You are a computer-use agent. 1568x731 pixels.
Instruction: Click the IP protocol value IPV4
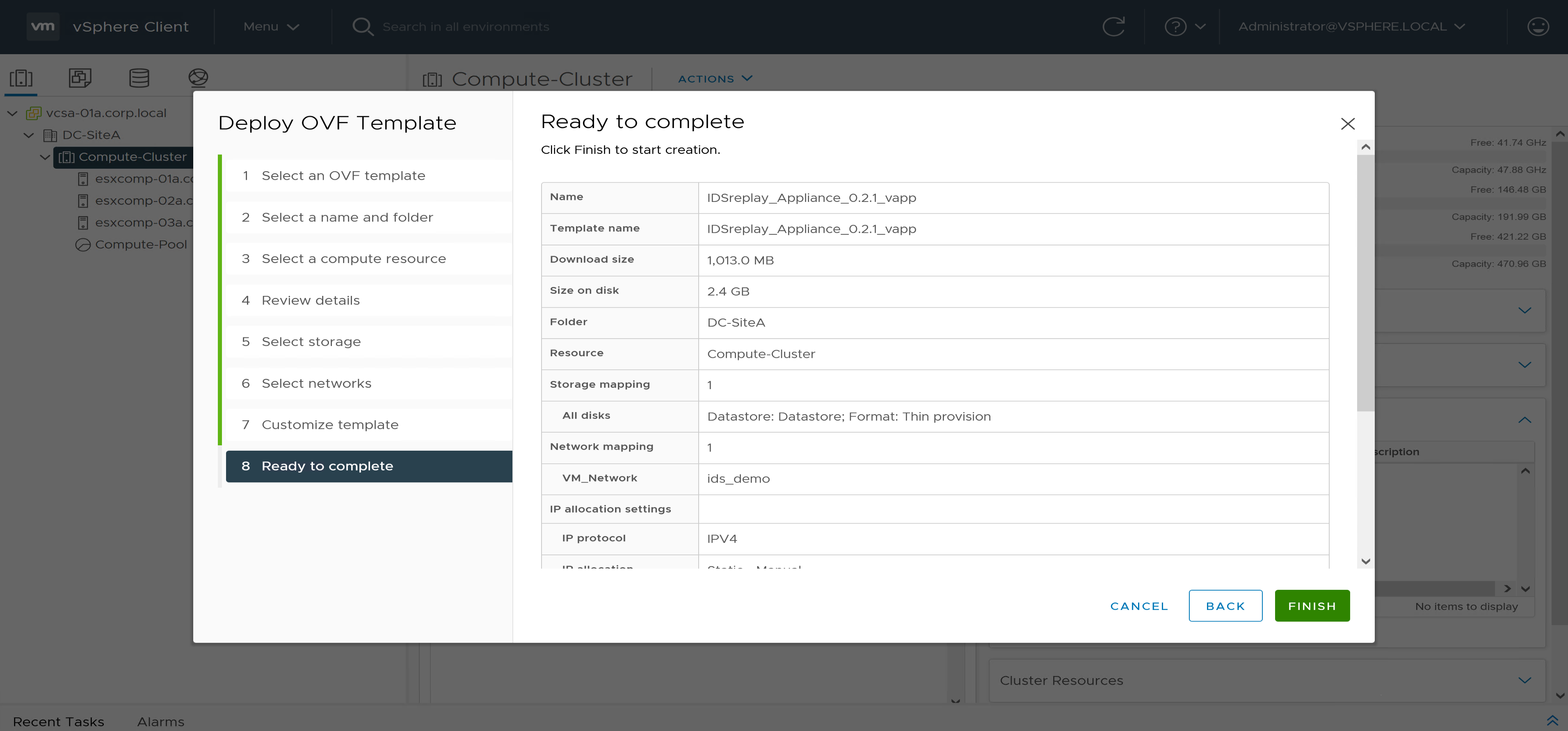click(x=722, y=539)
